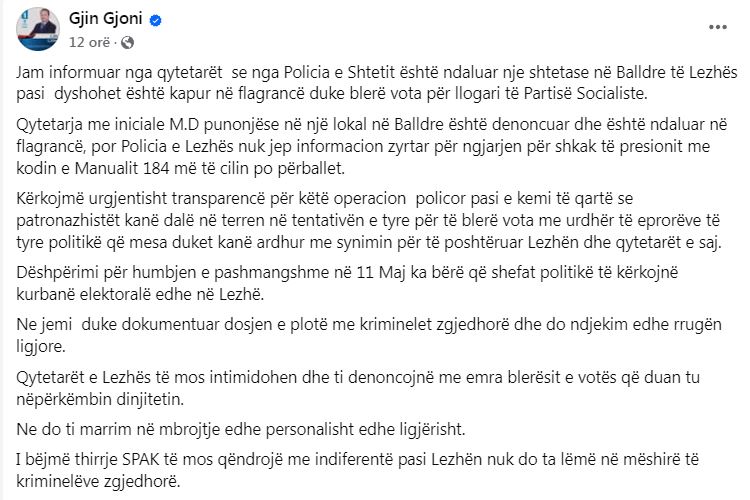Click the globe public-audience icon
750x500 pixels.
click(126, 42)
